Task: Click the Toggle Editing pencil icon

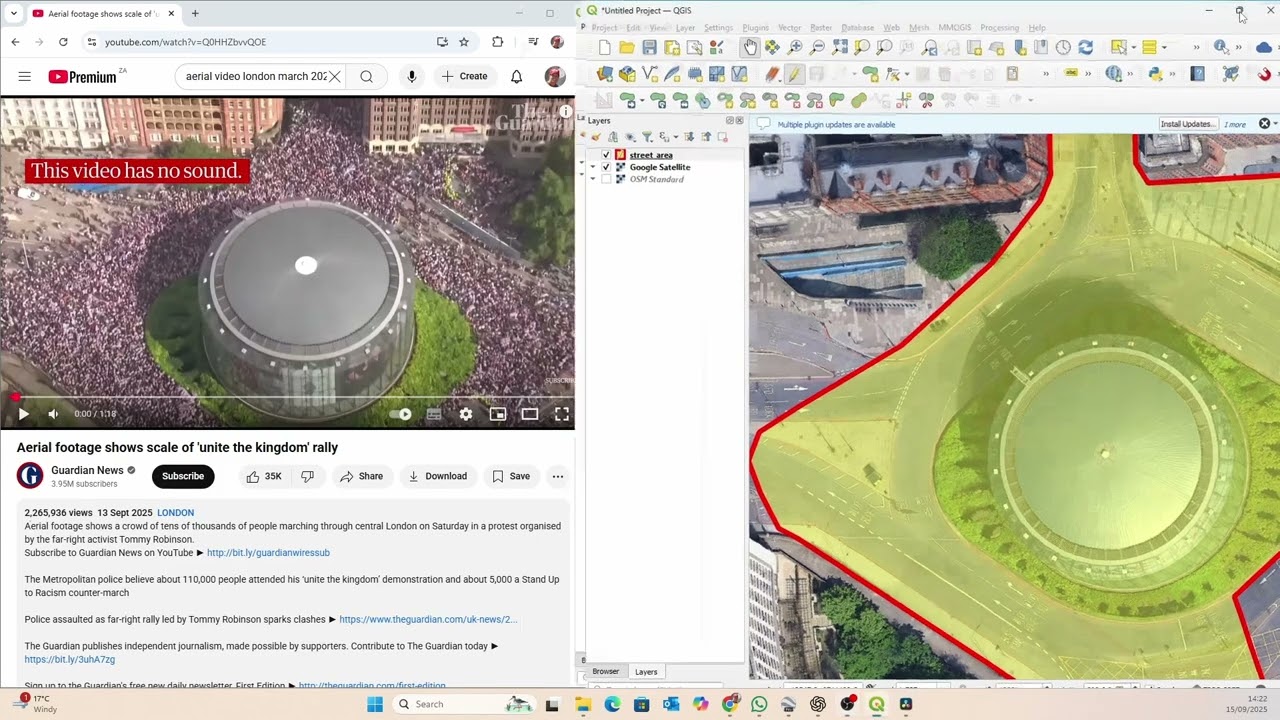Action: (793, 73)
